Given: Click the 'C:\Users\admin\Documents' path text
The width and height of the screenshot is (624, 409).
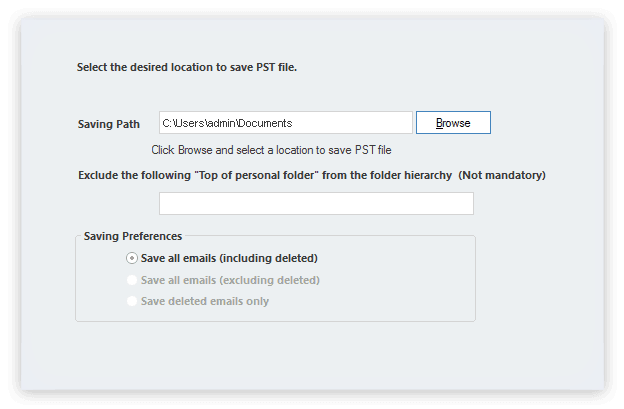Looking at the screenshot, I should click(x=227, y=123).
